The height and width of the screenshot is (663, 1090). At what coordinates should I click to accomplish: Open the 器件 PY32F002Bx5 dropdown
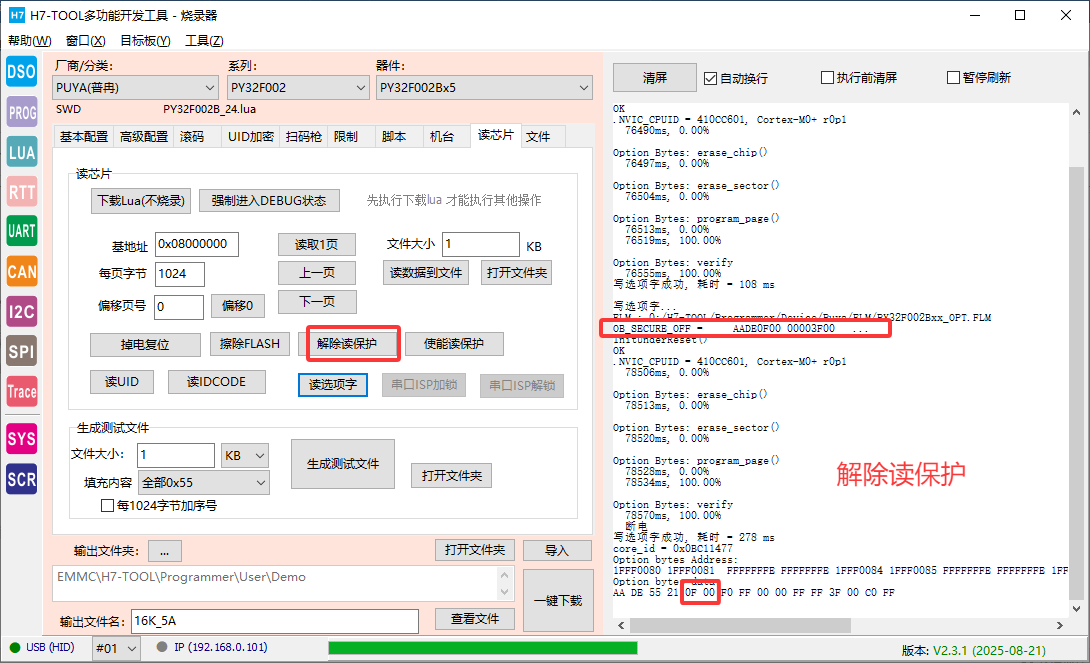(x=484, y=88)
